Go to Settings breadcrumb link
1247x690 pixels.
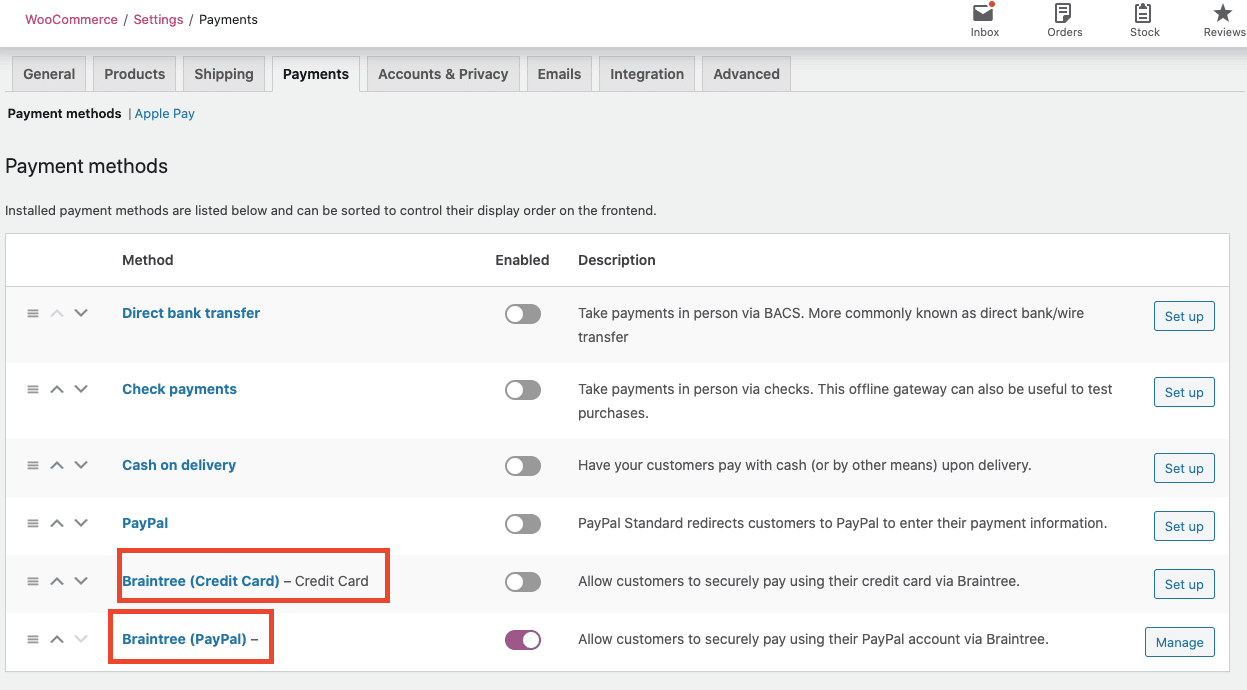click(x=158, y=19)
